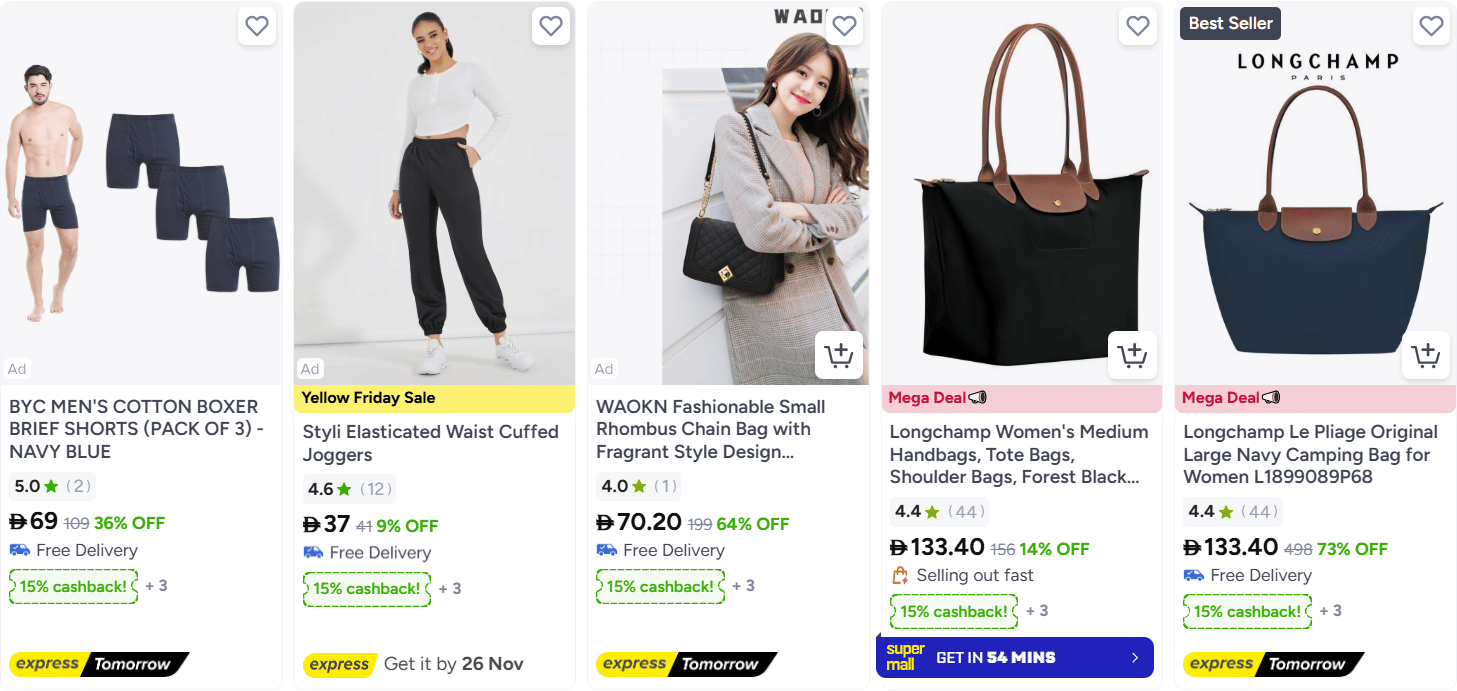Open Super Mall 'Get in 54 mins' arrow
This screenshot has height=691, width=1457.
tap(1134, 658)
